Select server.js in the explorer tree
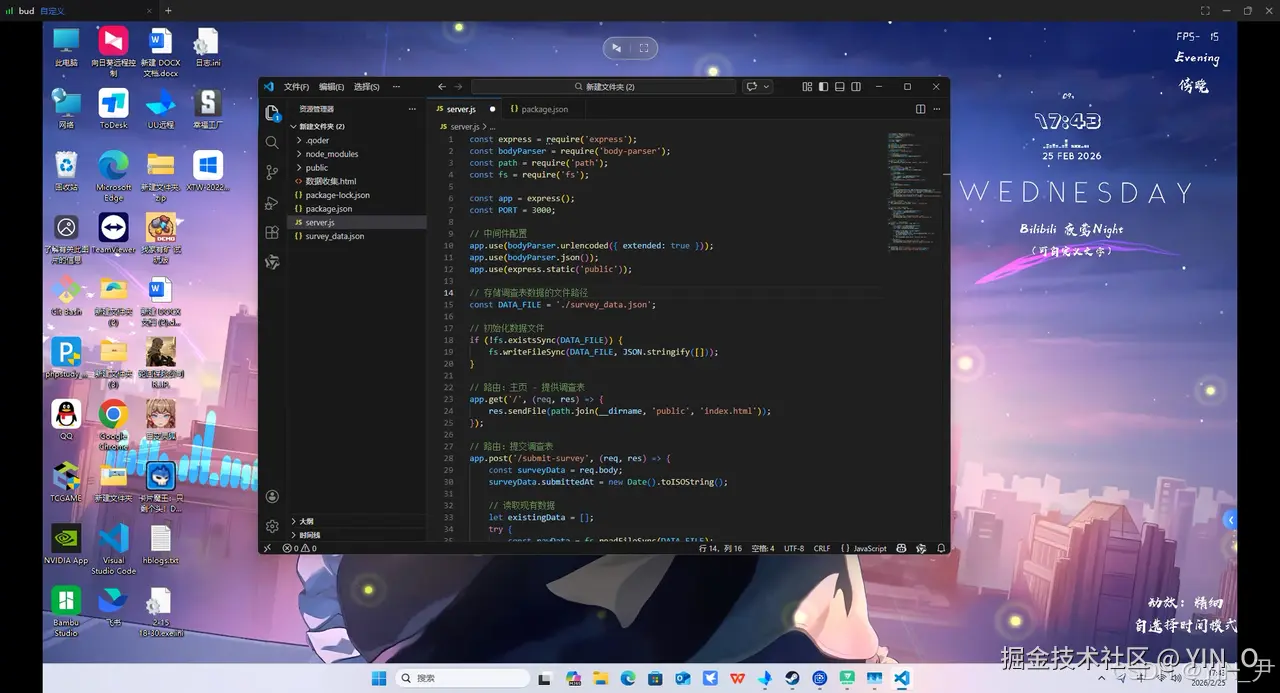 tap(357, 222)
